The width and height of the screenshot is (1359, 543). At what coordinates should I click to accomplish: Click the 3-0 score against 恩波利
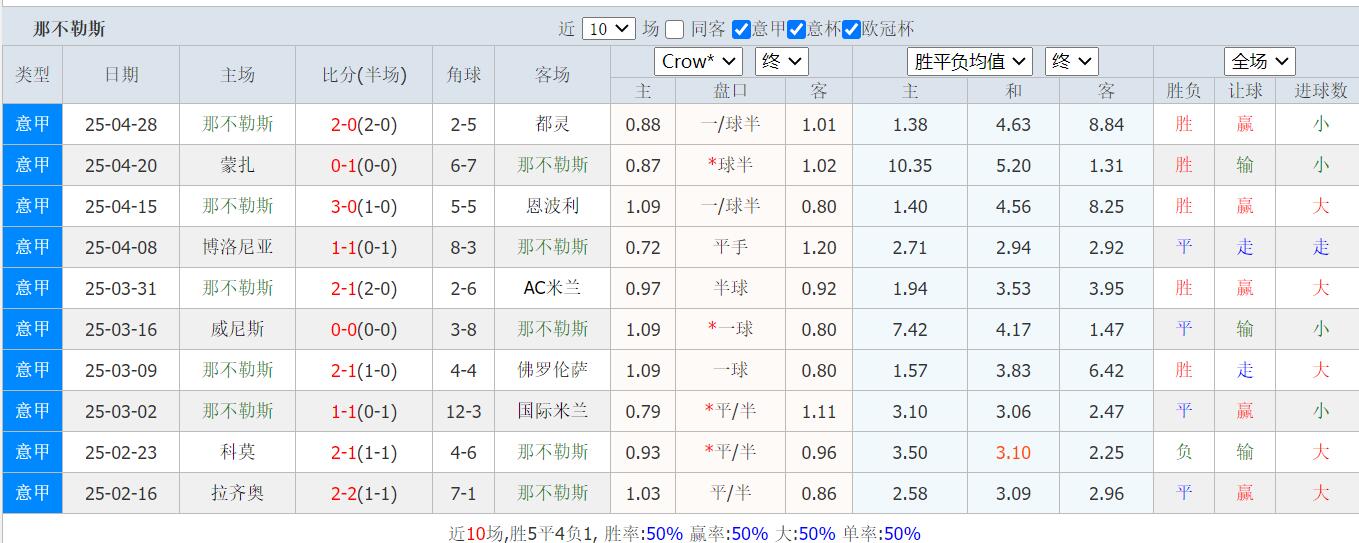(x=344, y=207)
